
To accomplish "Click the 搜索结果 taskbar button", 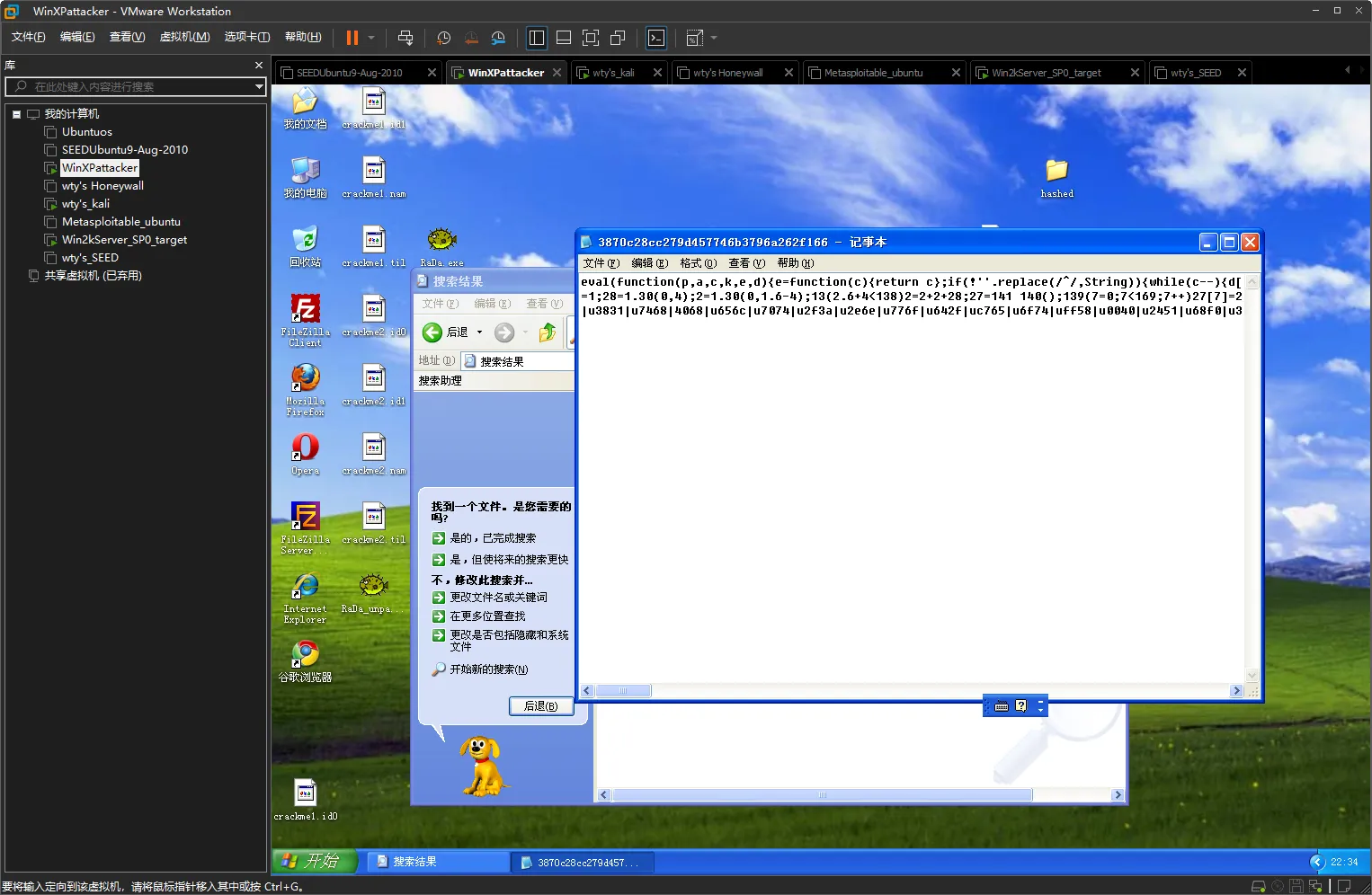I will 438,862.
